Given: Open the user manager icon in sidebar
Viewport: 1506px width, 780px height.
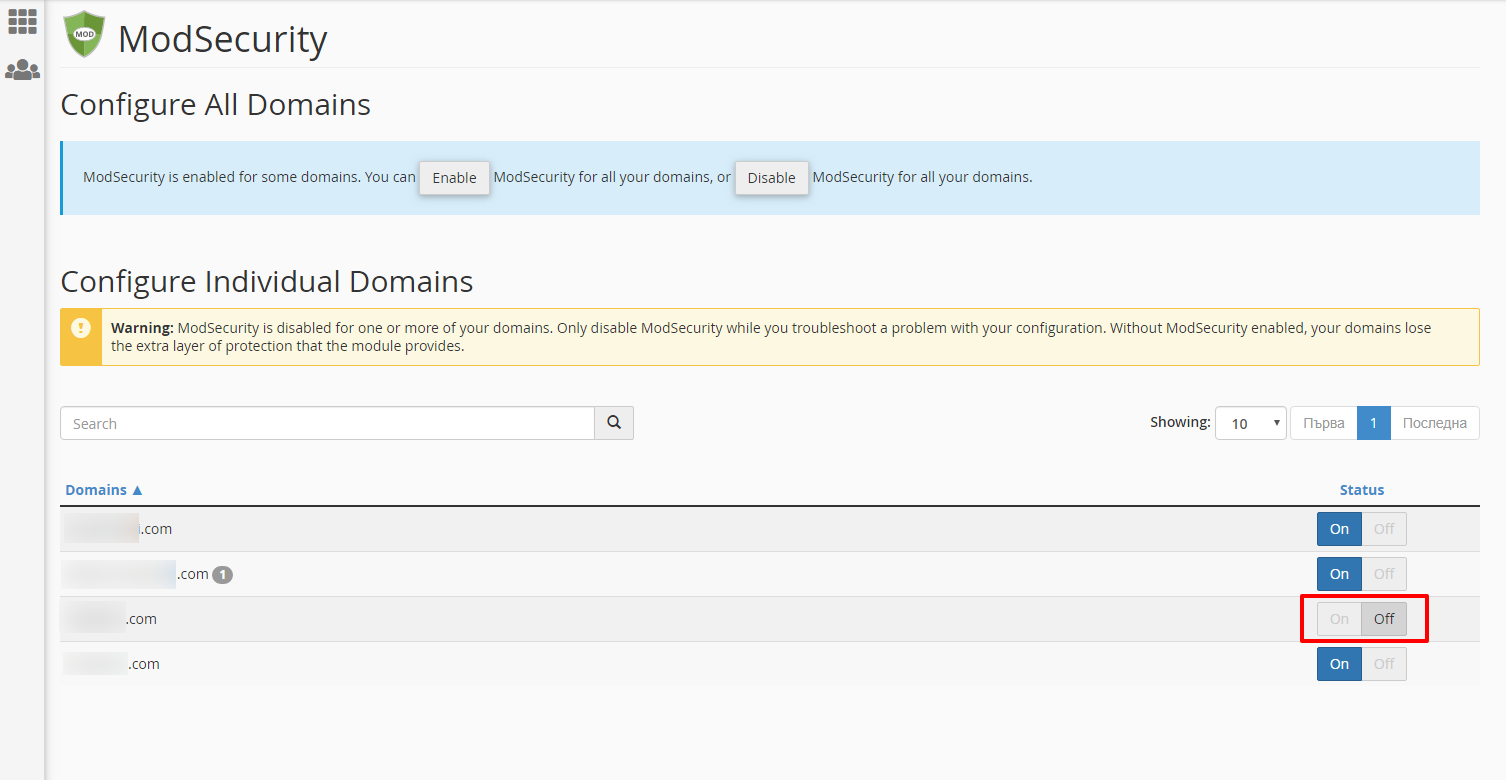Looking at the screenshot, I should (22, 70).
